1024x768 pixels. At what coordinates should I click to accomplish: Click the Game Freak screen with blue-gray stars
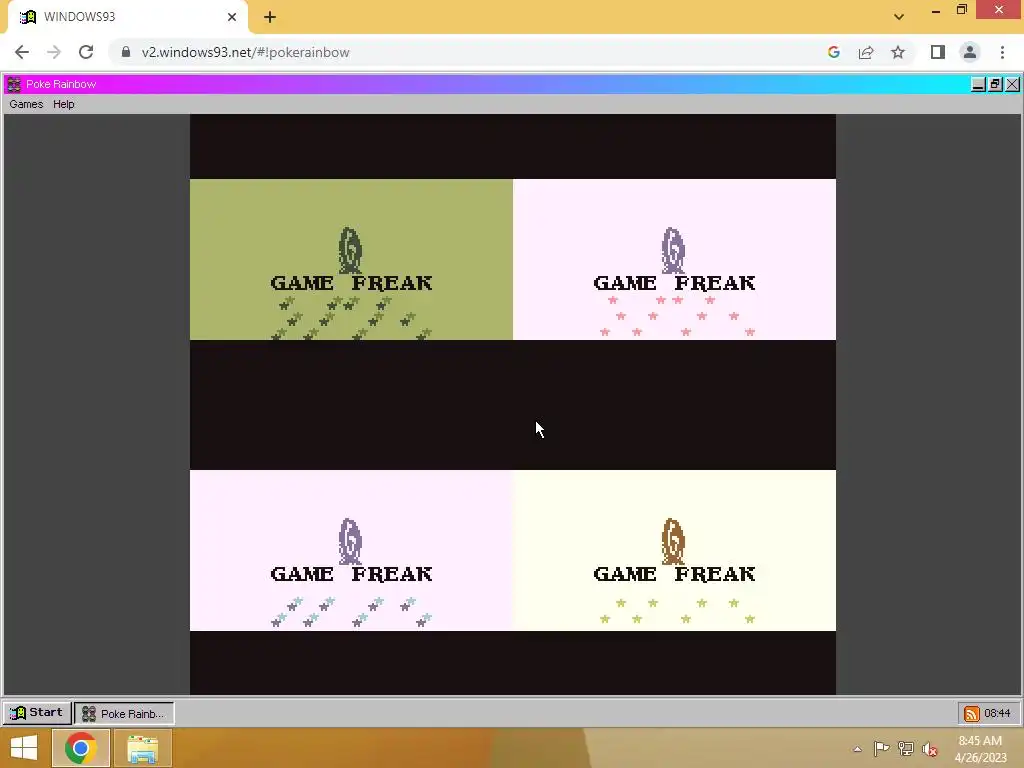351,550
